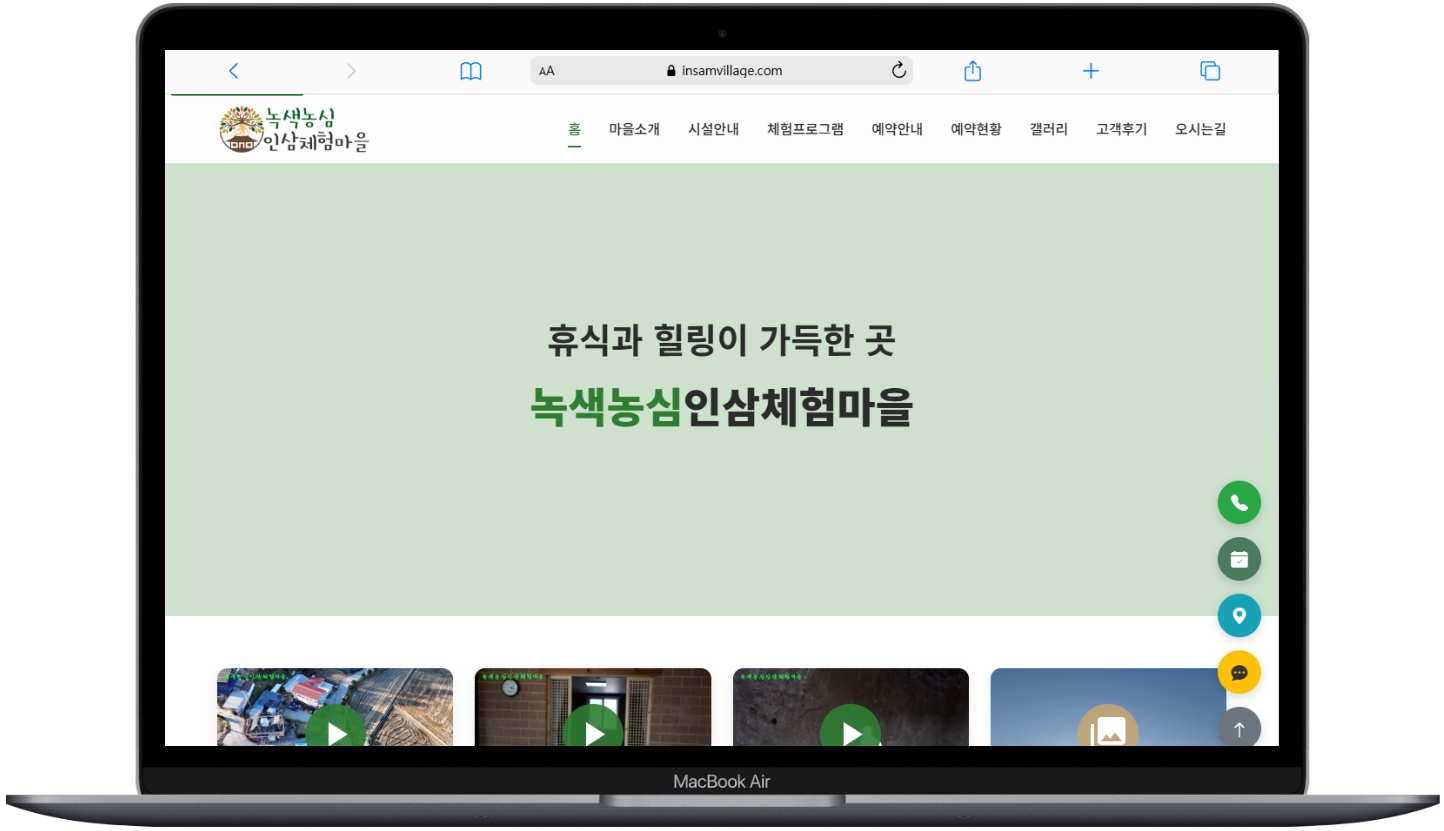
Task: Open the yellow chat inquiry icon
Action: click(x=1239, y=672)
